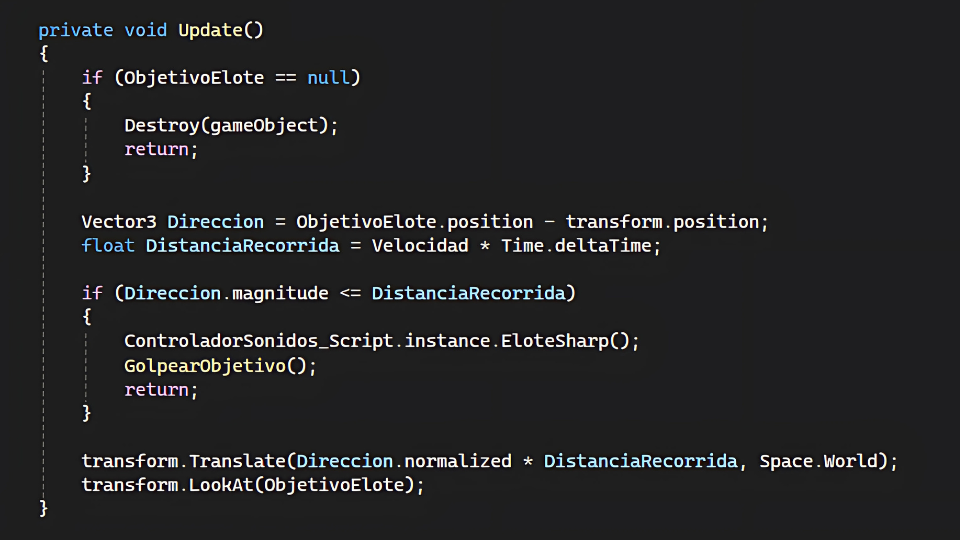This screenshot has height=540, width=960.
Task: Click the GolpearObjetivo() call
Action: click(216, 366)
